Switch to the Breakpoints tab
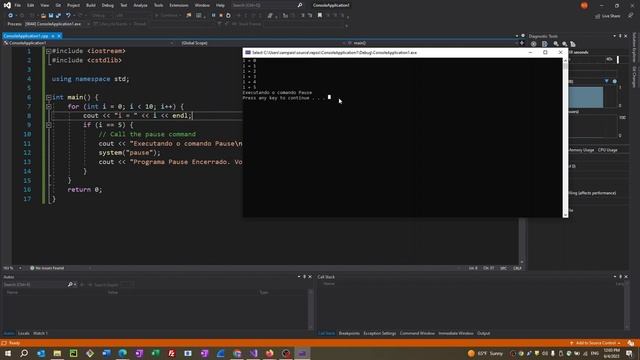This screenshot has height=360, width=640. tap(349, 333)
